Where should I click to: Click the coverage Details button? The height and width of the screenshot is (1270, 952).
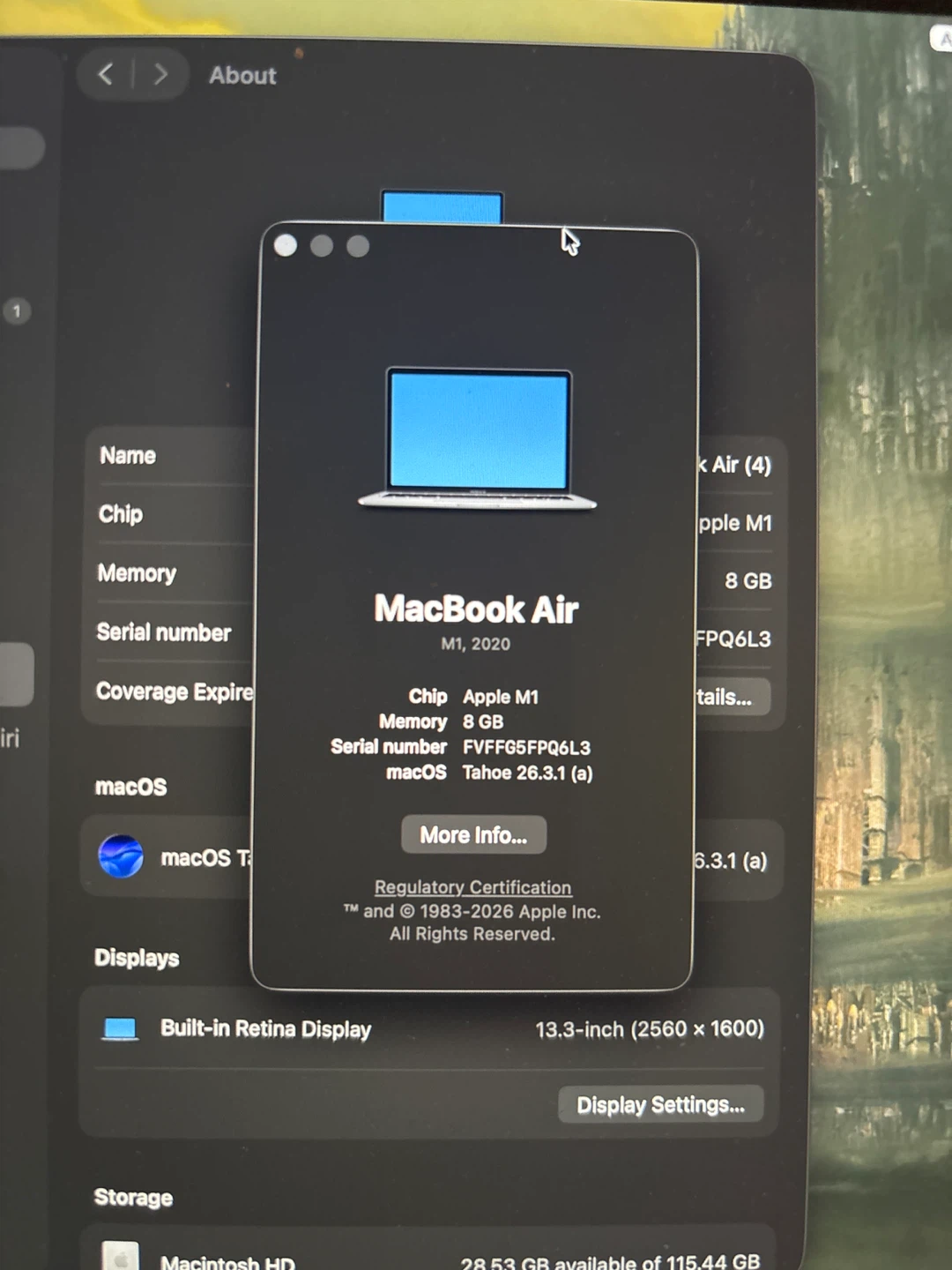pyautogui.click(x=733, y=697)
